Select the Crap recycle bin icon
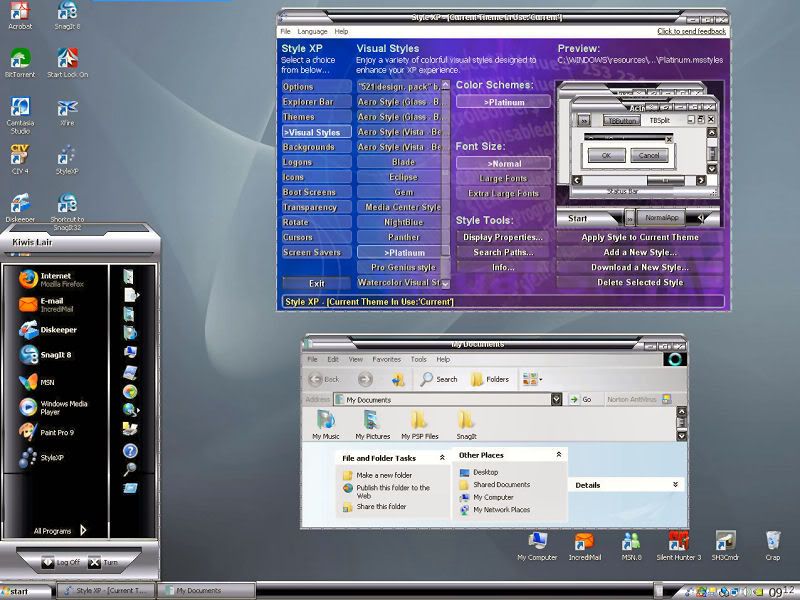Image resolution: width=800 pixels, height=600 pixels. pos(772,546)
